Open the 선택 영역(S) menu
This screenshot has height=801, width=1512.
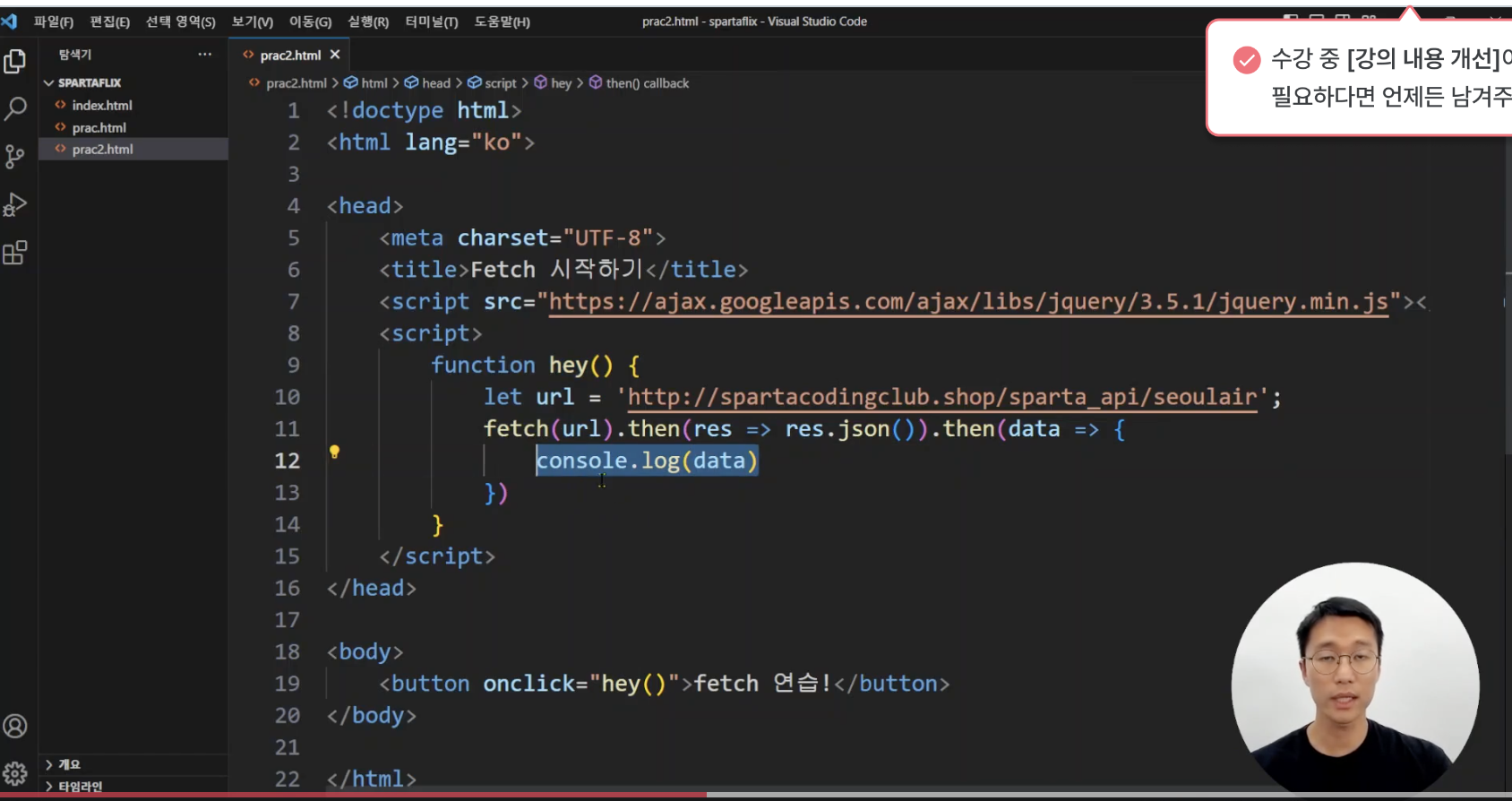[181, 22]
